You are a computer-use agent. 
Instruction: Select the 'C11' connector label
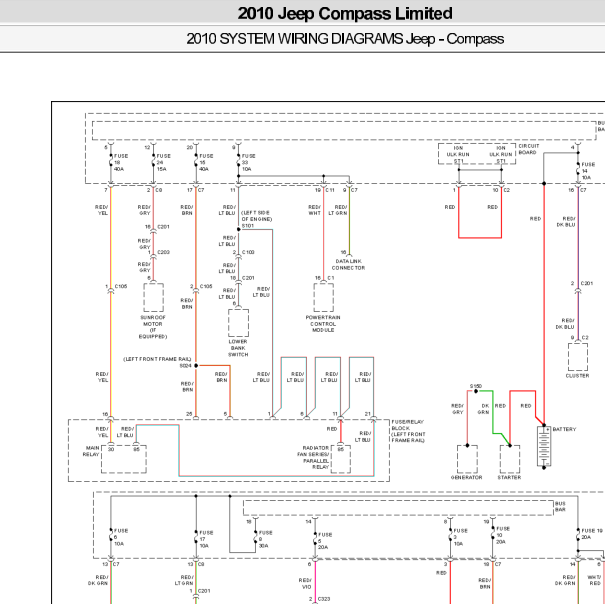click(330, 190)
